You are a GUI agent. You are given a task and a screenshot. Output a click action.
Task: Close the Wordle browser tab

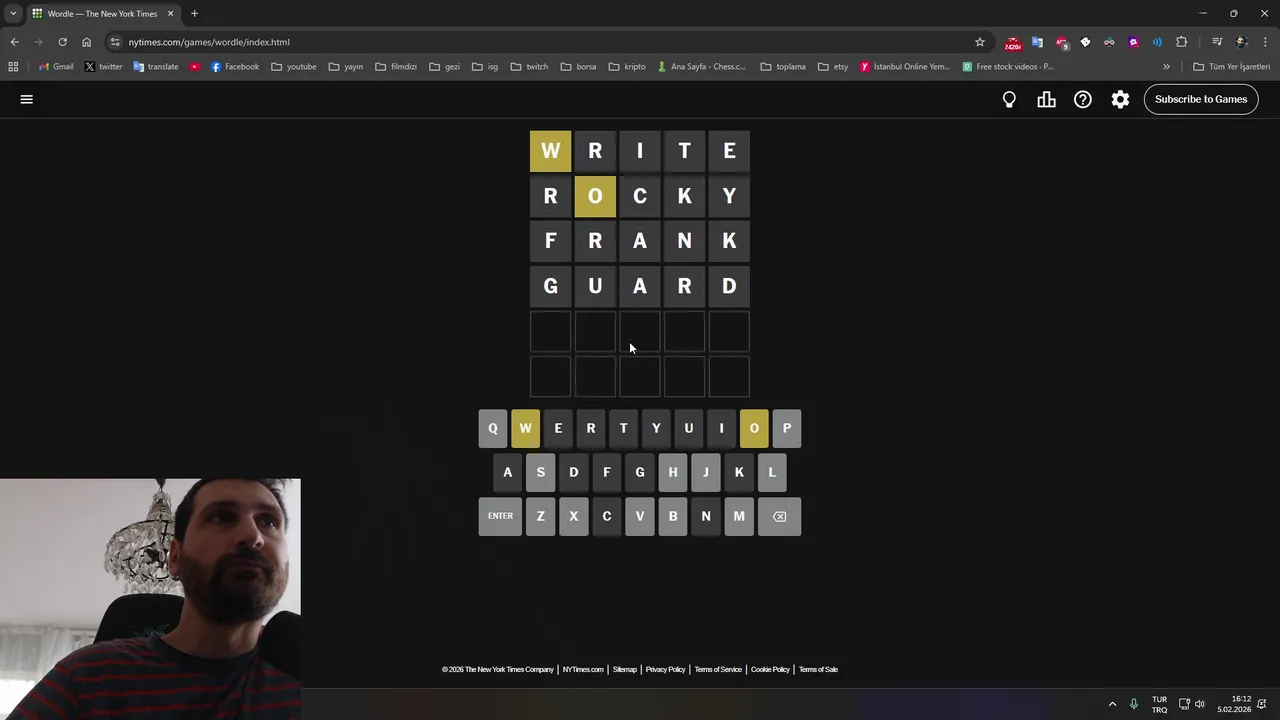(170, 14)
